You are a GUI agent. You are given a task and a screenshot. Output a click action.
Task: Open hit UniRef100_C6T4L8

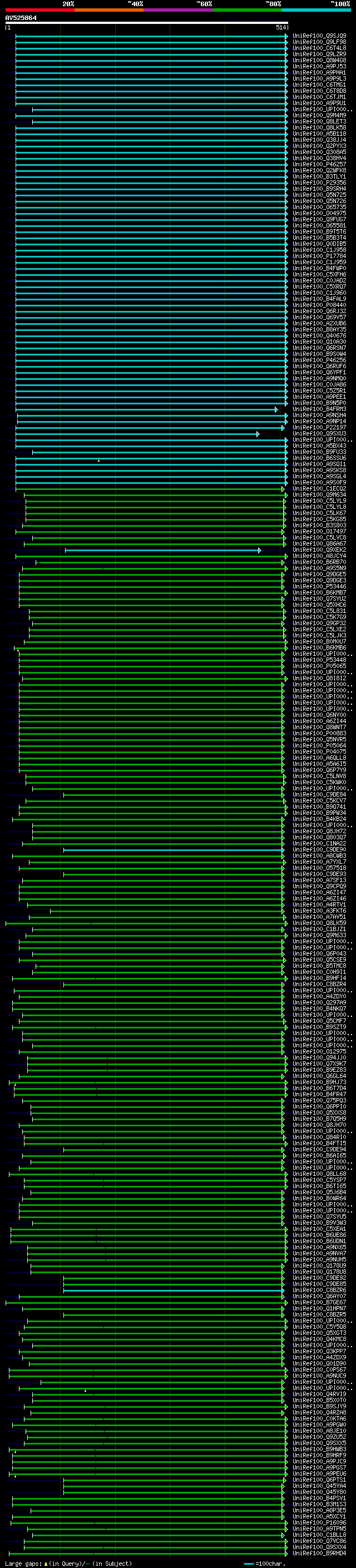319,48
